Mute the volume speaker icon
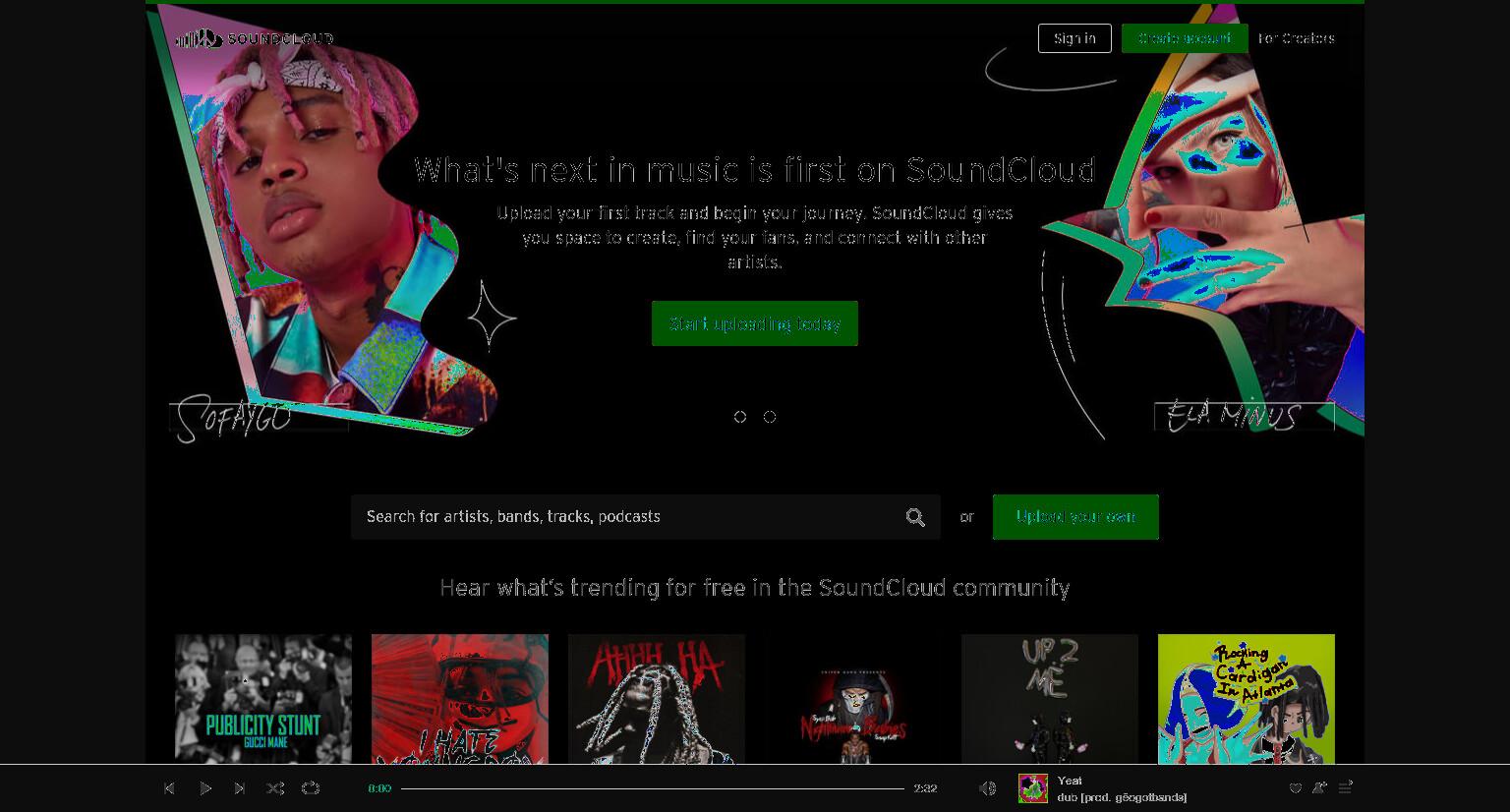Screen dimensions: 1510x812 (987, 788)
